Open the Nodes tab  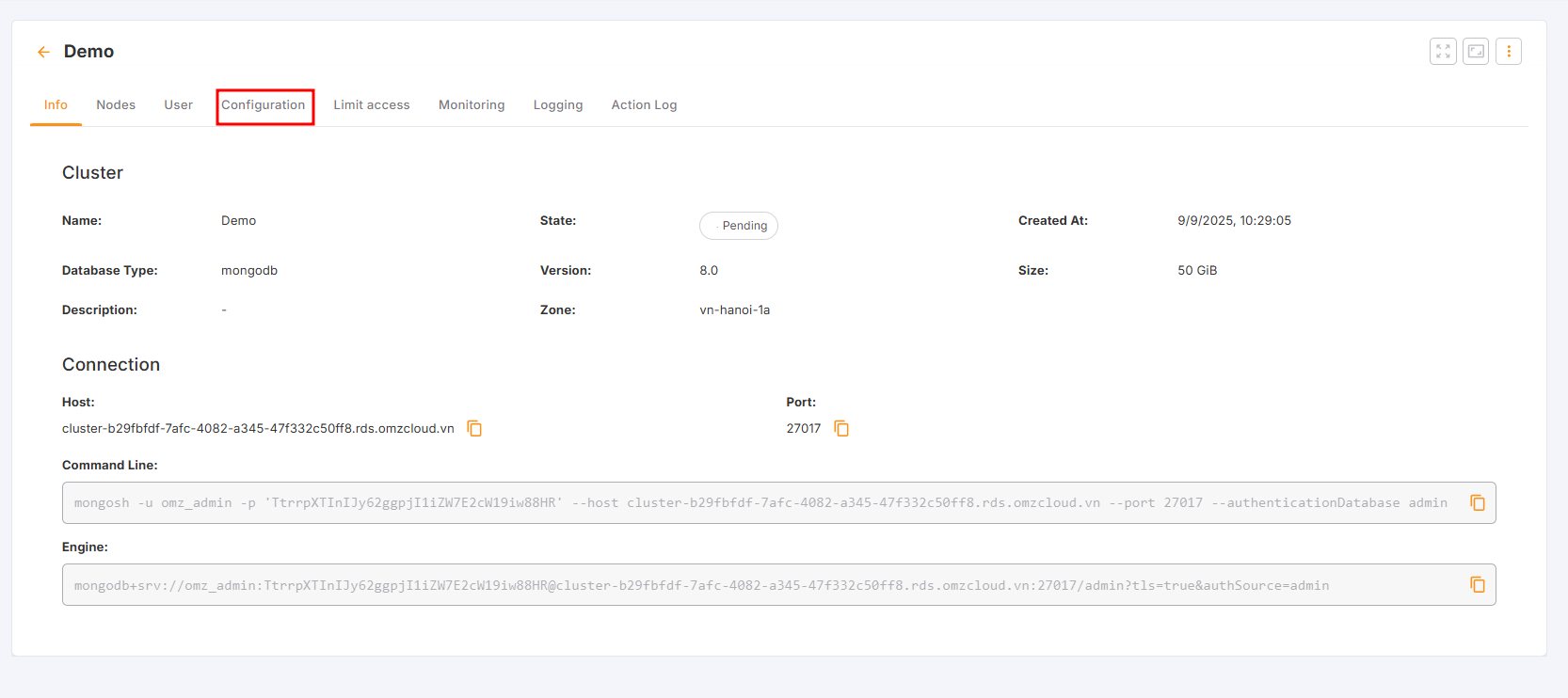click(x=116, y=104)
